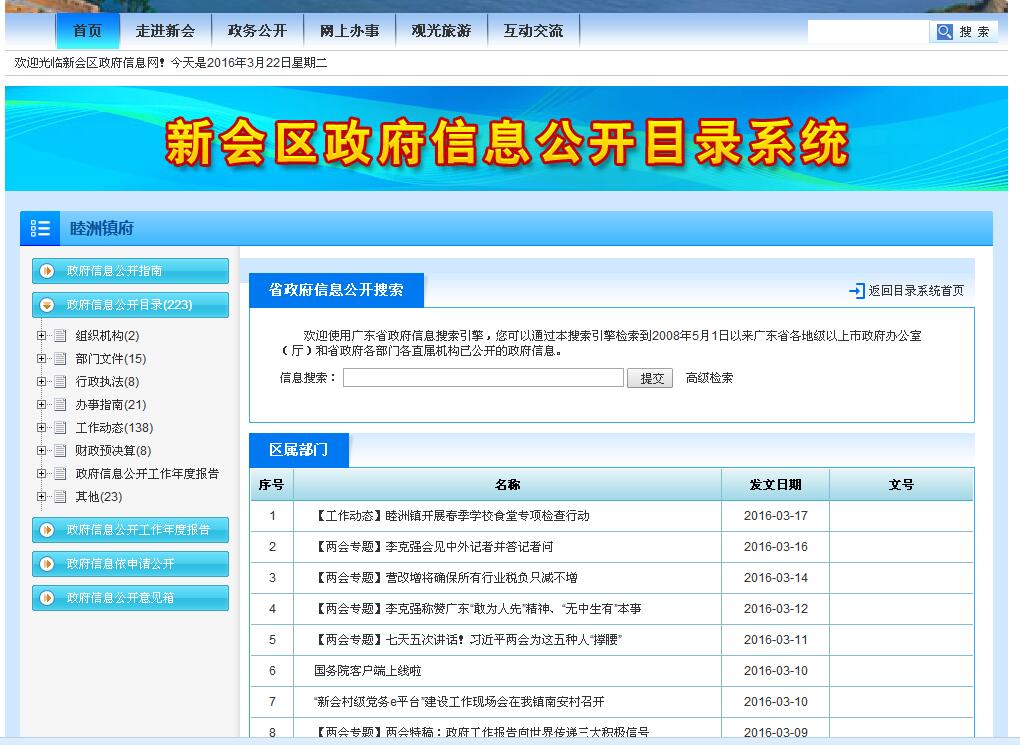Click the arrow icon on 政府信息公开意见箱
The image size is (1020, 745).
click(47, 598)
